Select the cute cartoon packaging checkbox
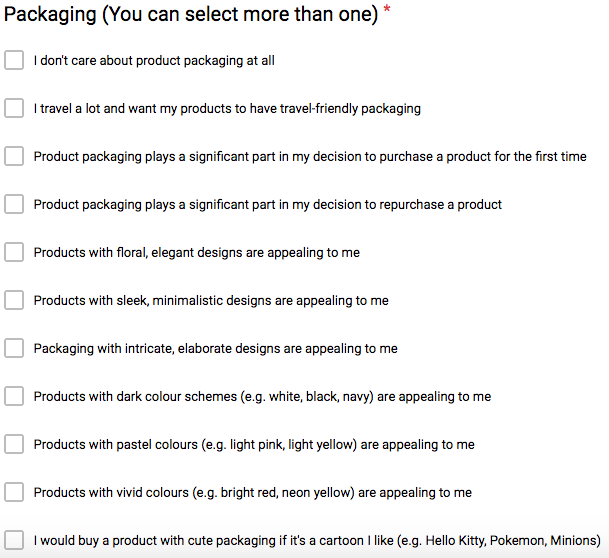609x558 pixels. [14, 540]
